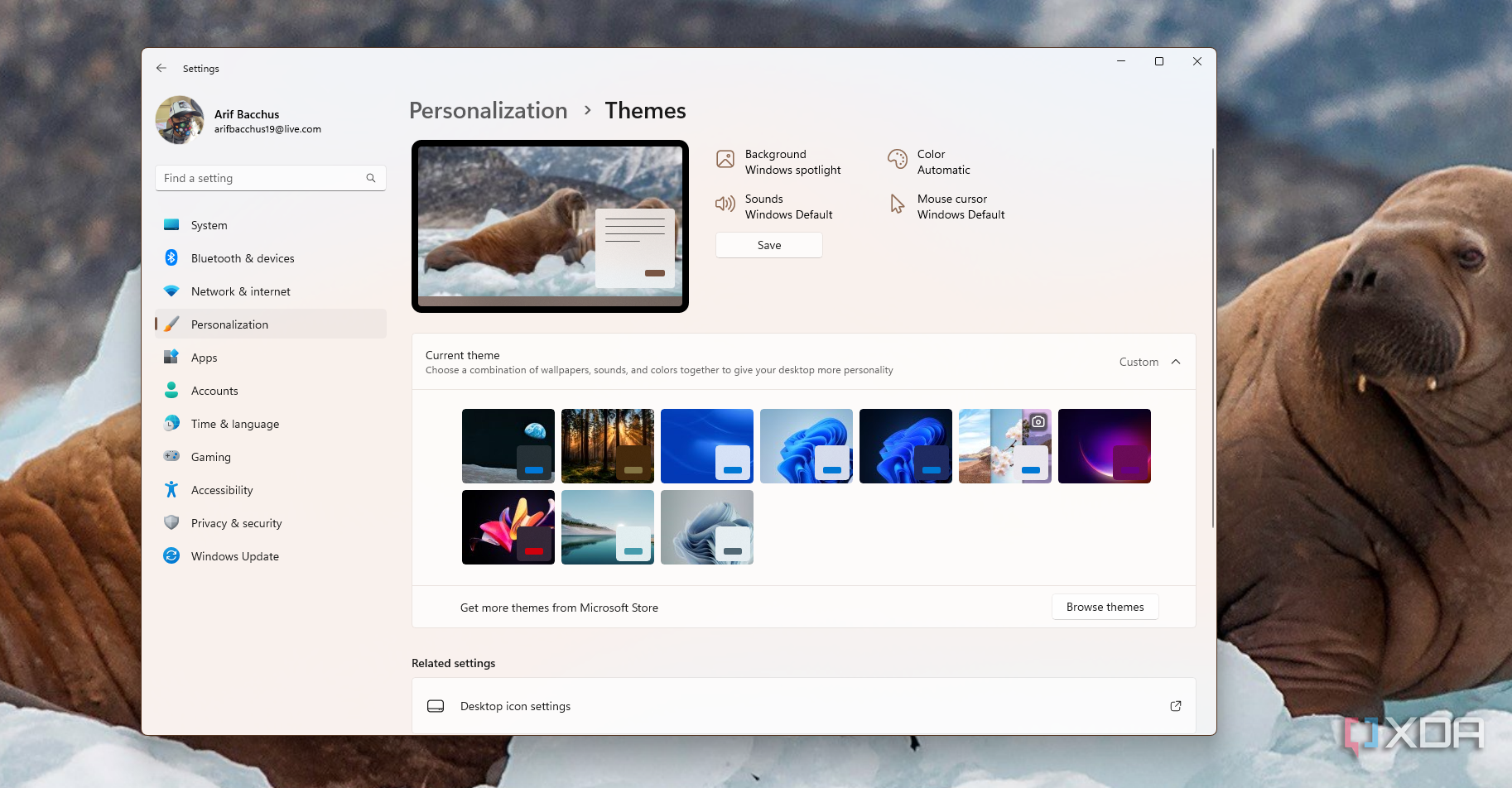The height and width of the screenshot is (788, 1512).
Task: Browse themes from Microsoft Store
Action: [x=1105, y=606]
